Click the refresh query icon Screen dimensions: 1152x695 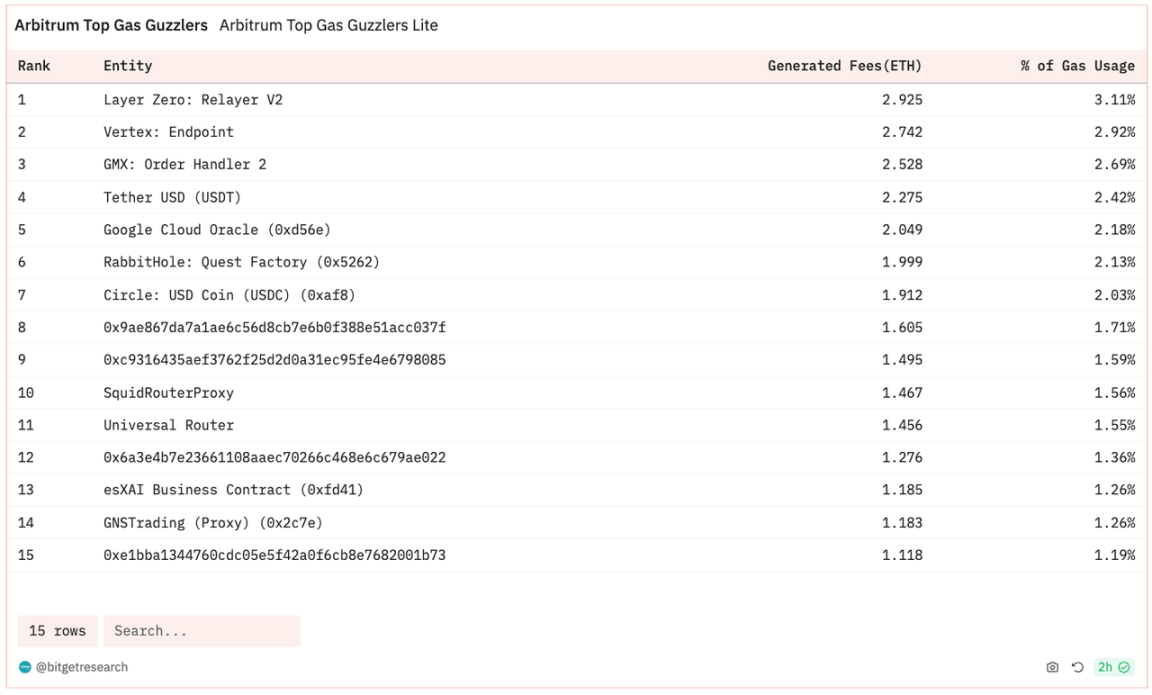click(x=1078, y=667)
